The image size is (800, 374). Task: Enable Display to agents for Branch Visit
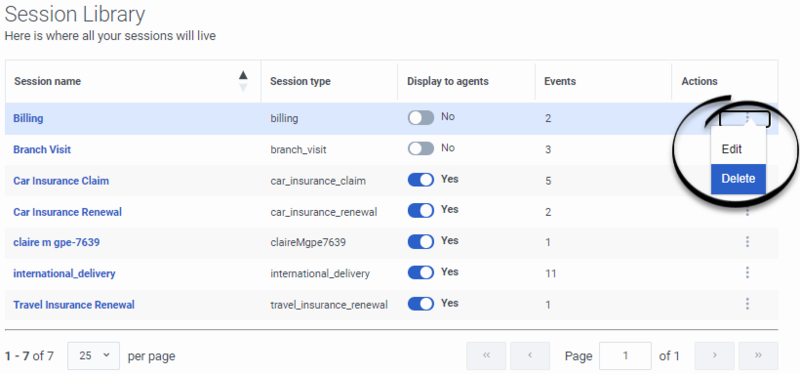point(421,149)
